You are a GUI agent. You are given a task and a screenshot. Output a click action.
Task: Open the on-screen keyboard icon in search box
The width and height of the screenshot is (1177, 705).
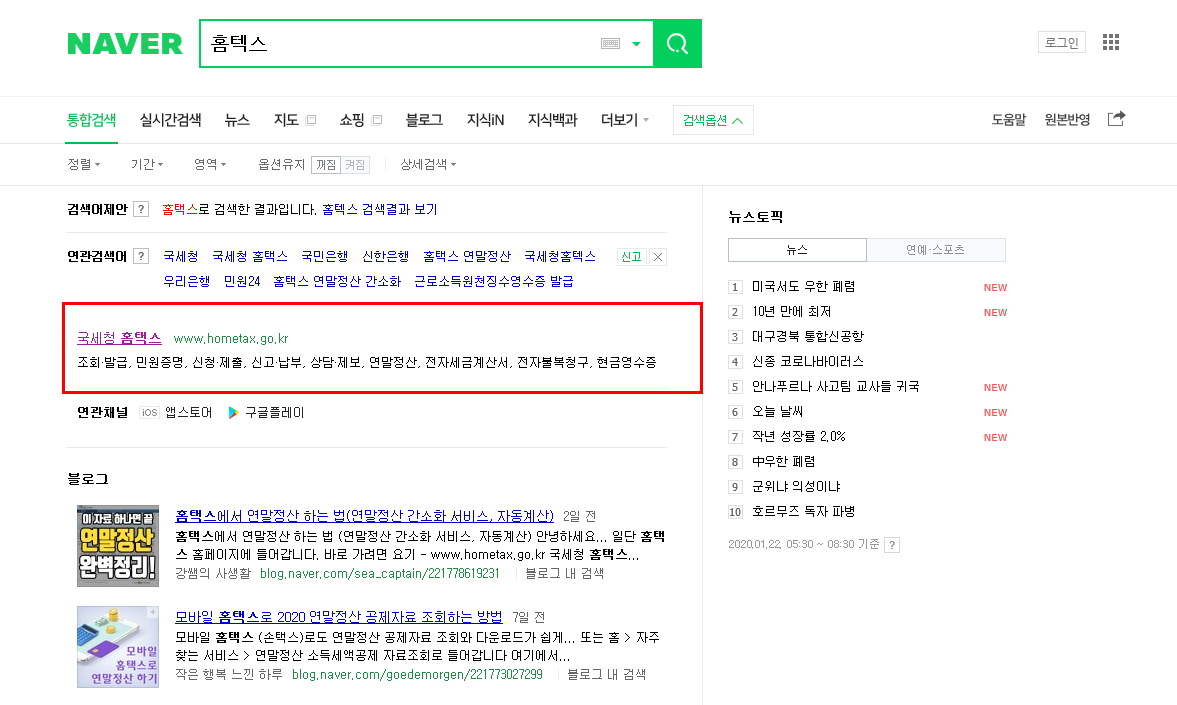point(610,44)
